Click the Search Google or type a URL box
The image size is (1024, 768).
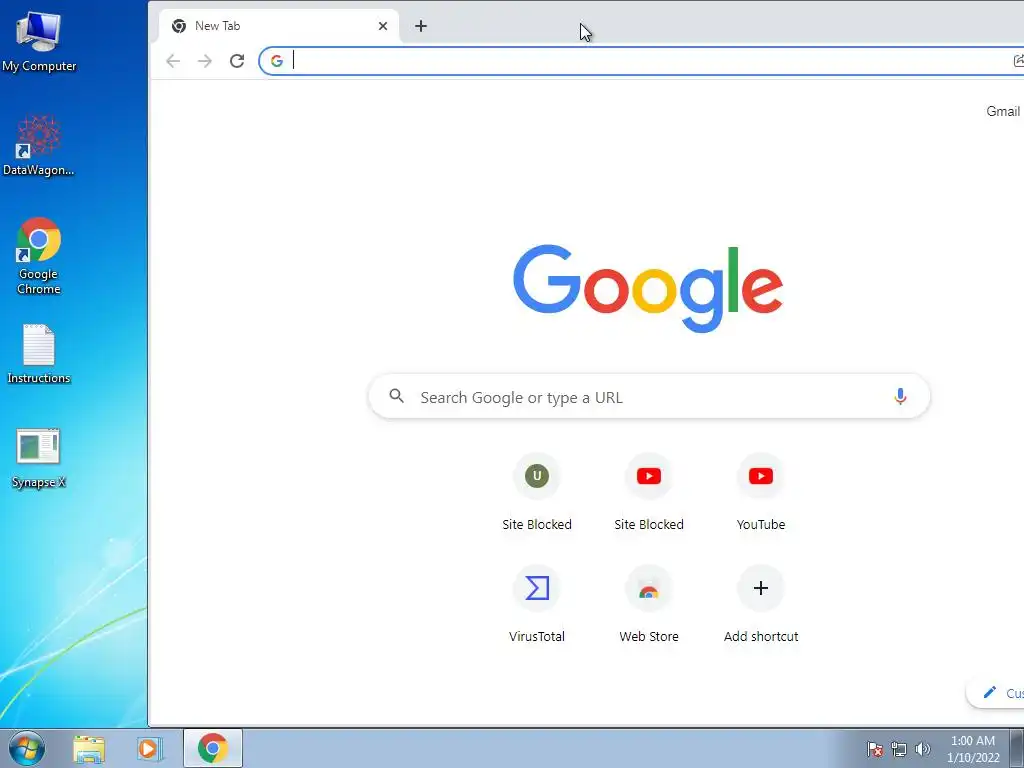(649, 396)
